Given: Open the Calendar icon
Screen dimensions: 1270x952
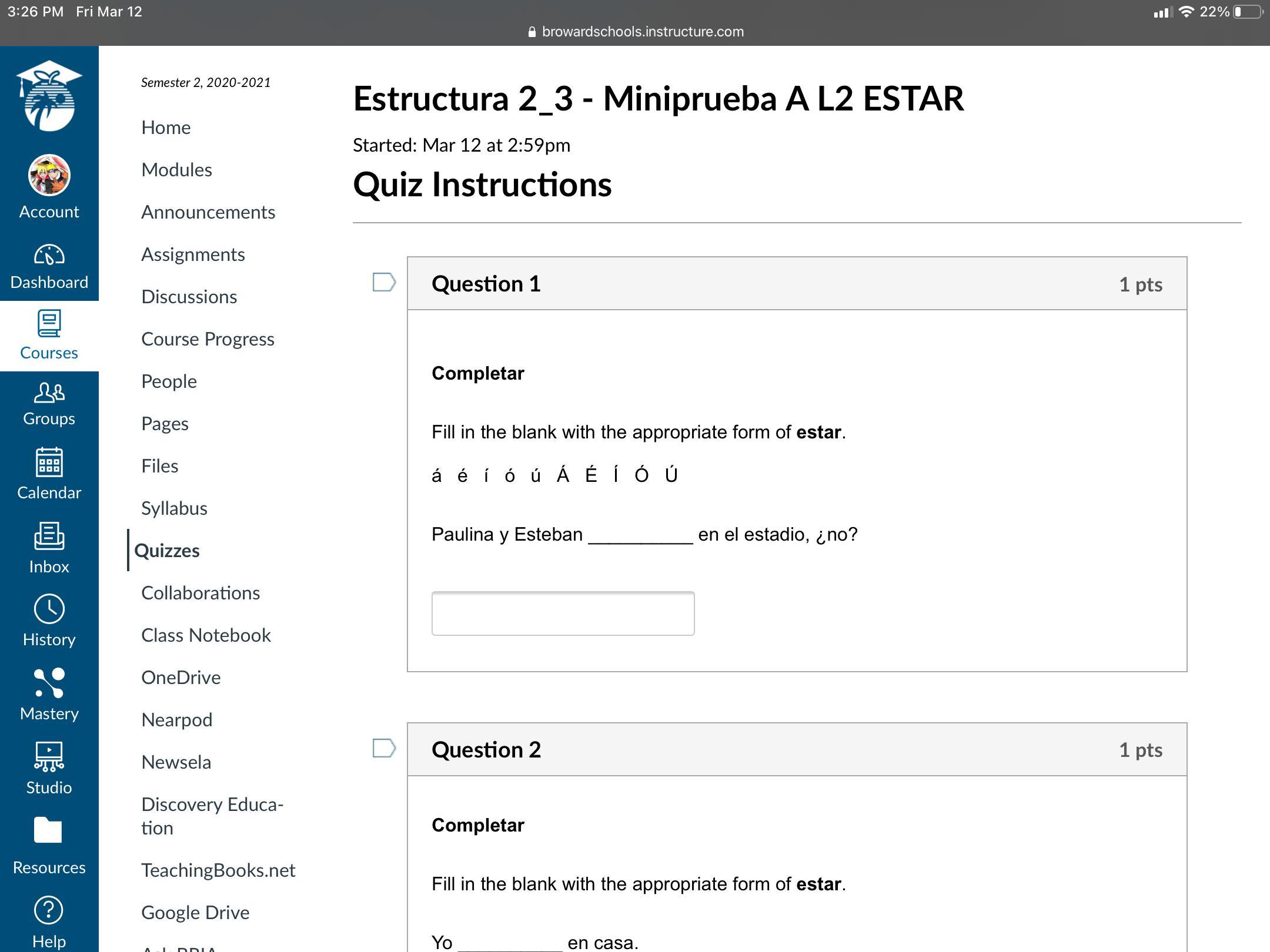Looking at the screenshot, I should coord(49,463).
